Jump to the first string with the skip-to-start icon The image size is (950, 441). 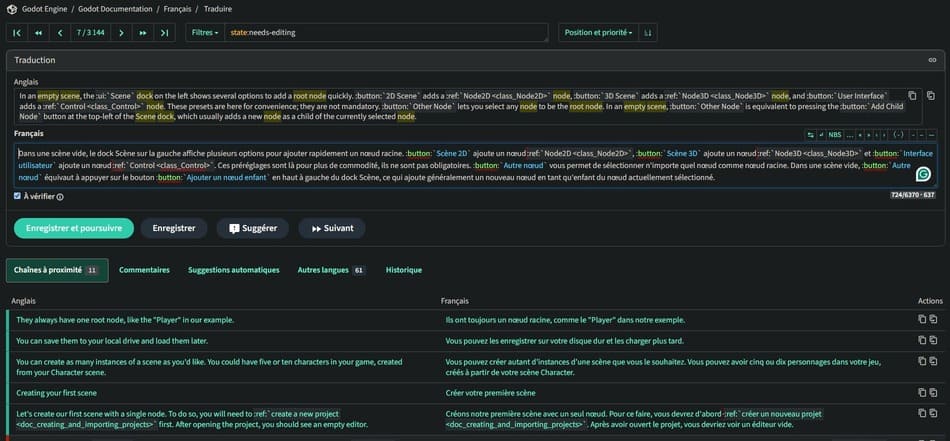point(17,33)
